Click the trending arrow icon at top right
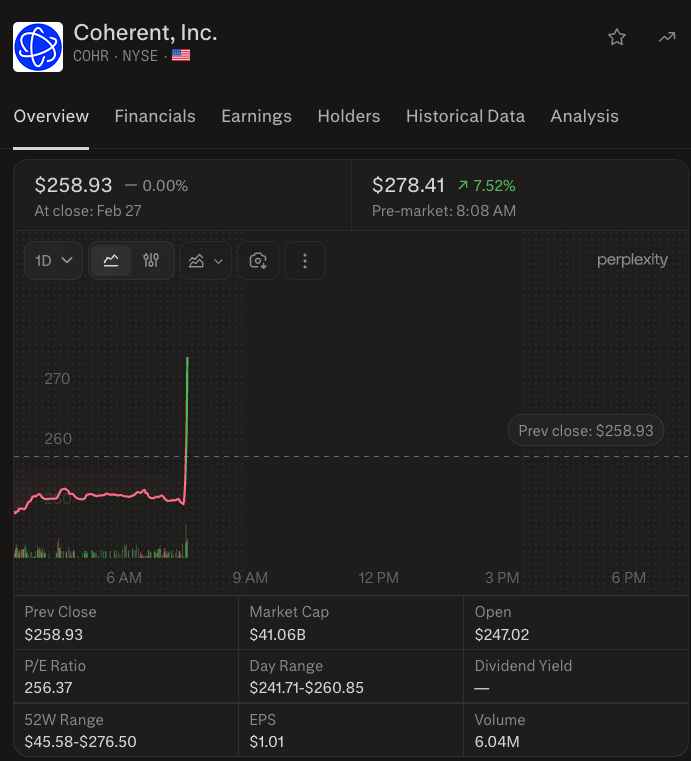The image size is (691, 761). (x=667, y=37)
